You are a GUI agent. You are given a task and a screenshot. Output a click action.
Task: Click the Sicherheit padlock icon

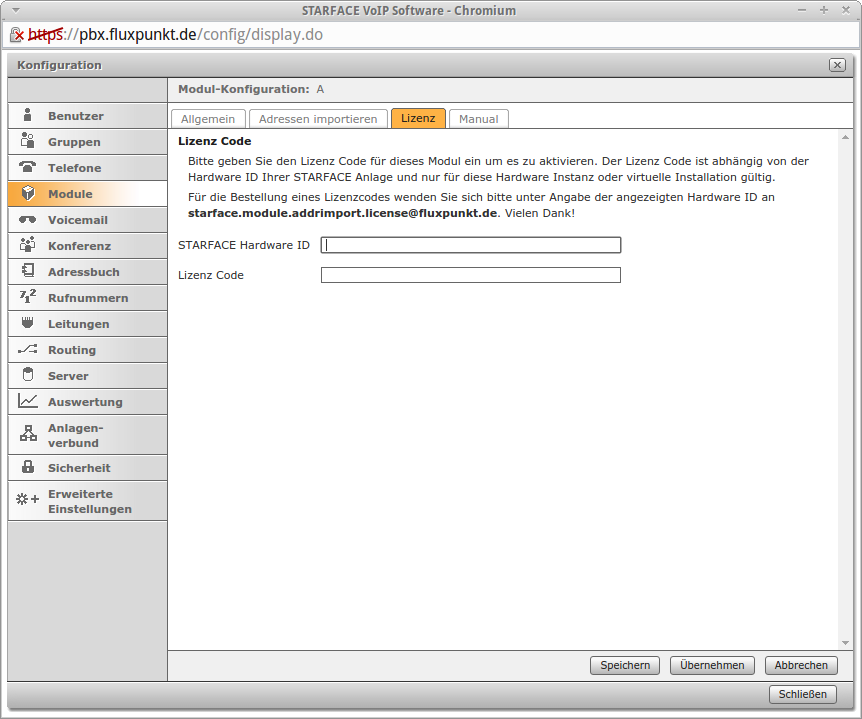point(27,467)
